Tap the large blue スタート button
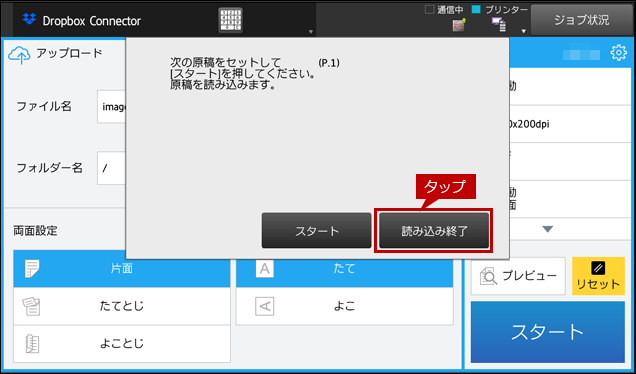Viewport: 636px width, 374px height. pyautogui.click(x=548, y=332)
